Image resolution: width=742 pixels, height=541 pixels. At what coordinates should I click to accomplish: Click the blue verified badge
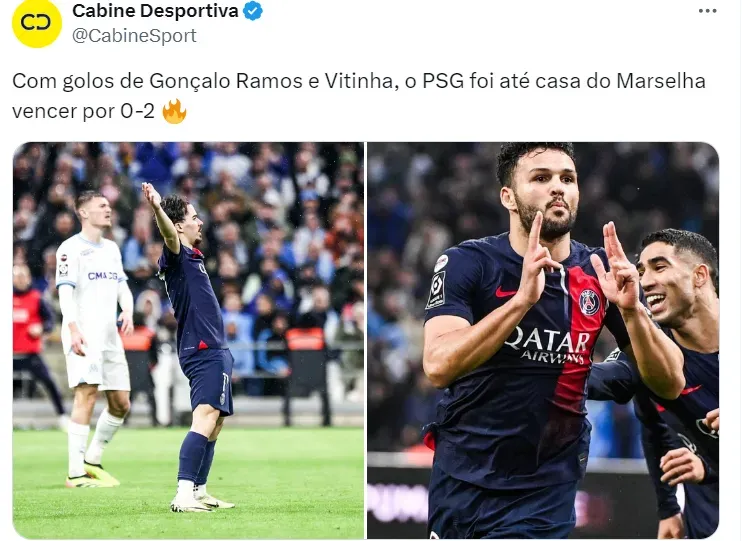click(x=253, y=11)
